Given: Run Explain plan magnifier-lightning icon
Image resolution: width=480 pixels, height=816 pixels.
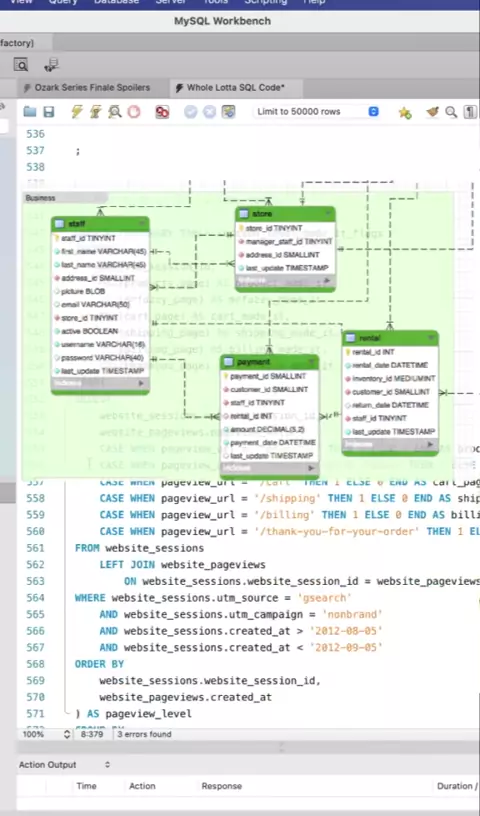Looking at the screenshot, I should (115, 111).
